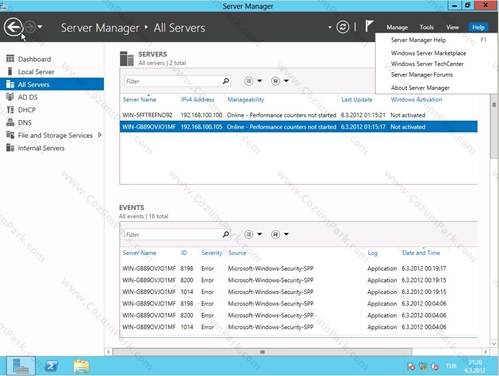Expand dropdown left of the refresh icon
Screen dimensions: 499x376
coord(330,27)
